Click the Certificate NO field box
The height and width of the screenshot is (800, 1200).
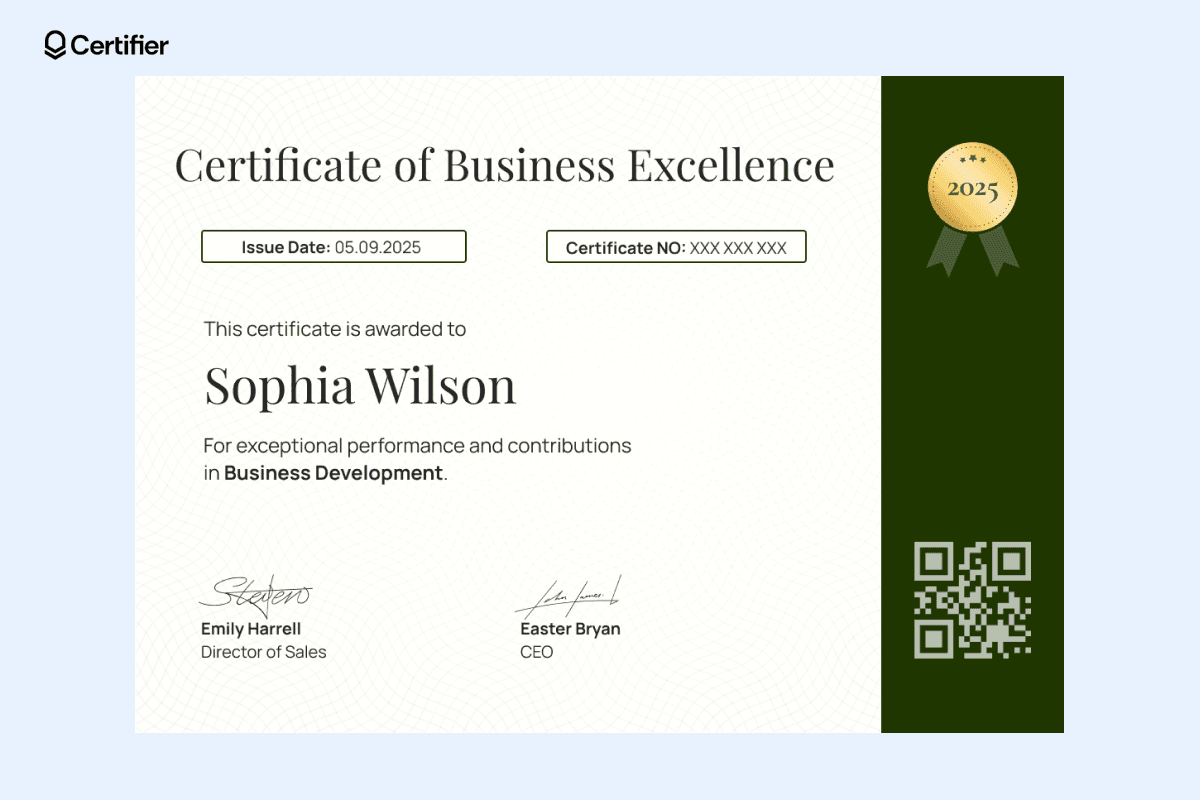(675, 246)
